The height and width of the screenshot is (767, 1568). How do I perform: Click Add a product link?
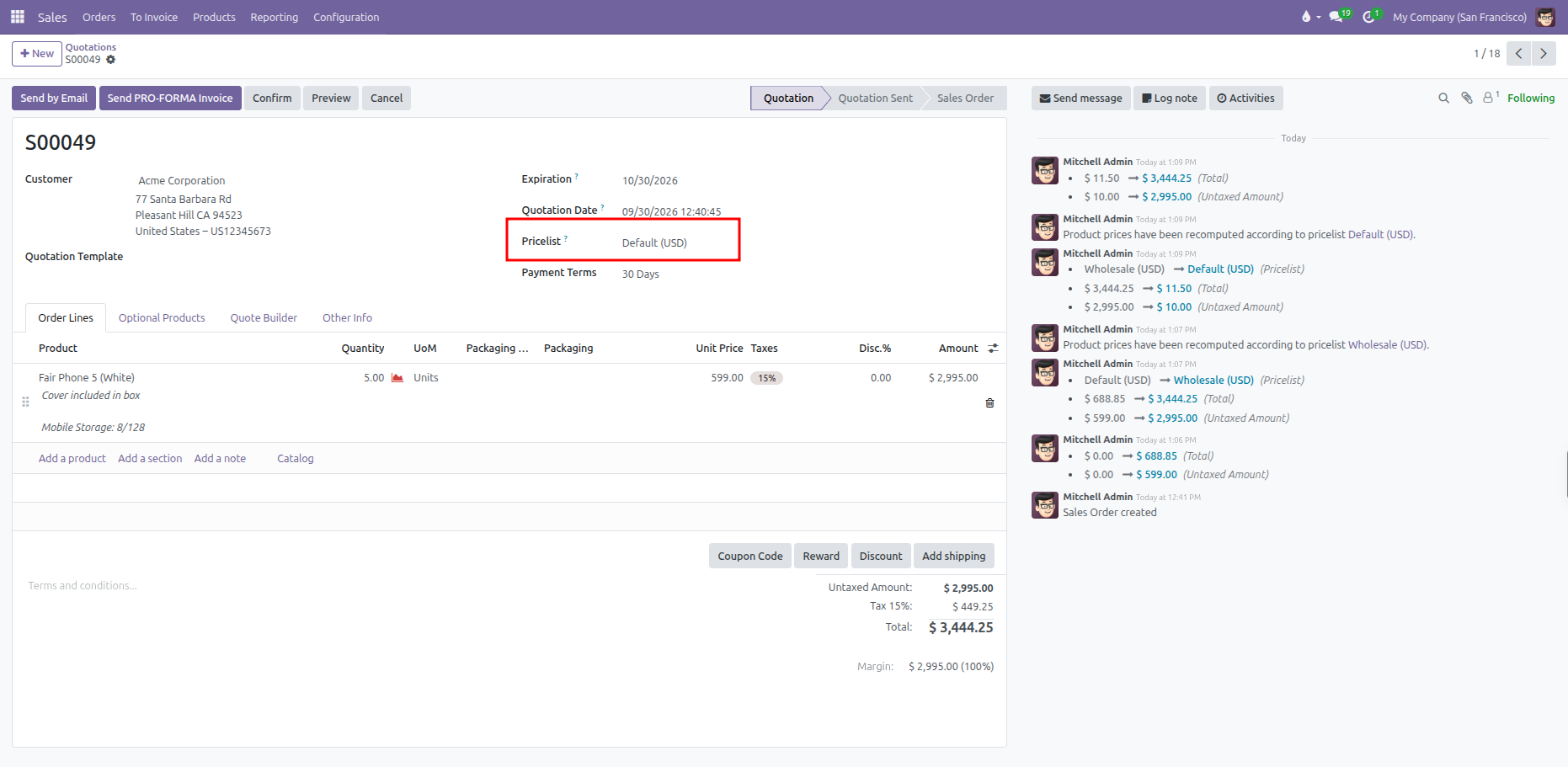point(72,459)
